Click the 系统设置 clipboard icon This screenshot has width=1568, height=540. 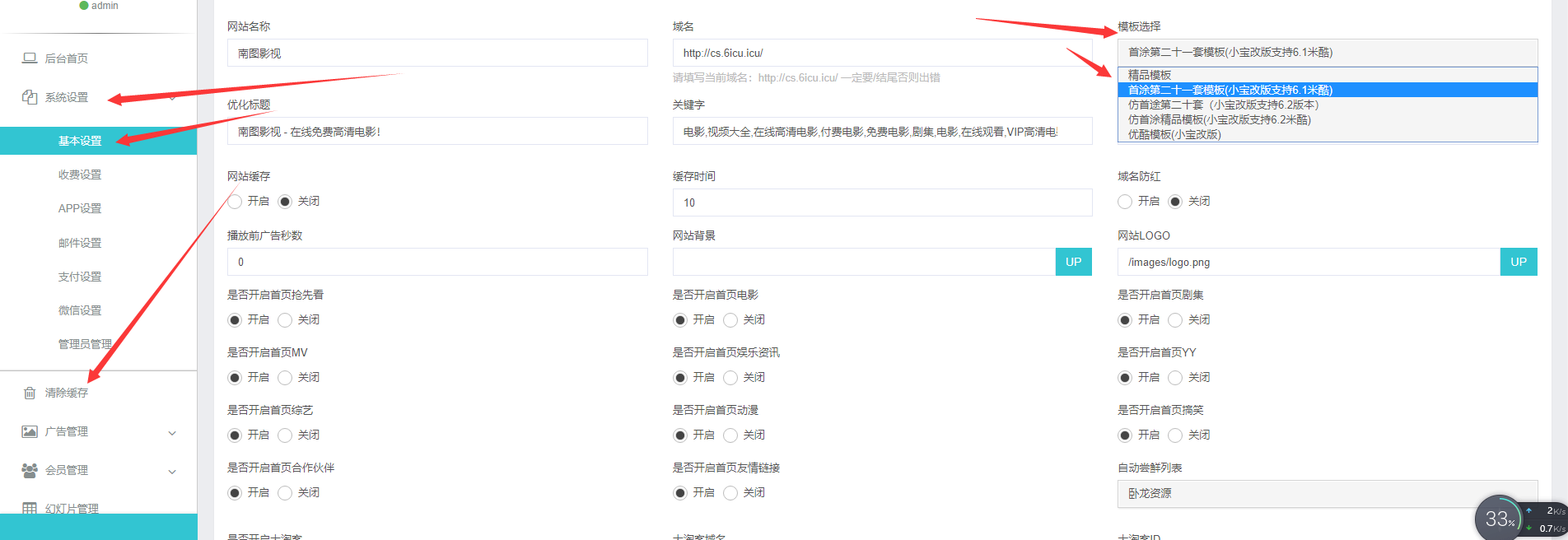tap(30, 97)
